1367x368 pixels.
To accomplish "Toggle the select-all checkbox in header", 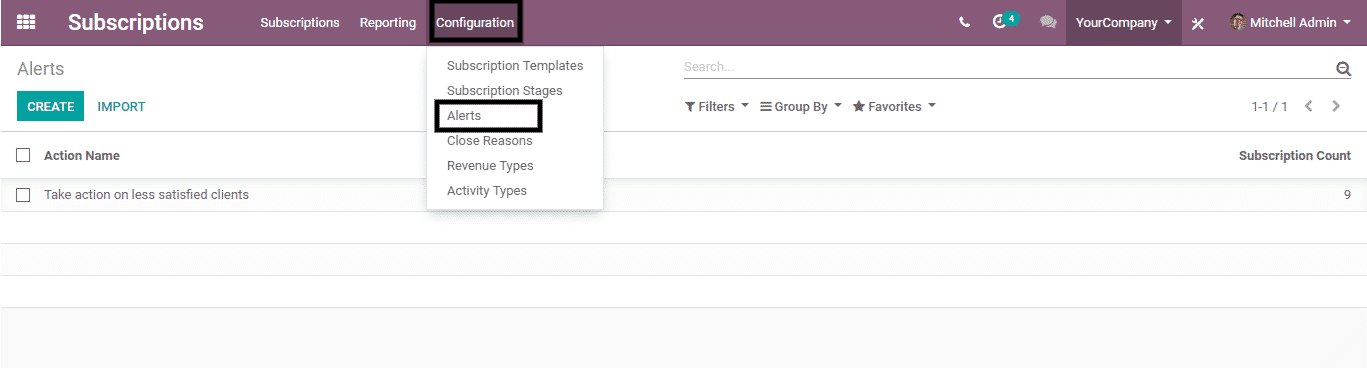I will point(23,155).
